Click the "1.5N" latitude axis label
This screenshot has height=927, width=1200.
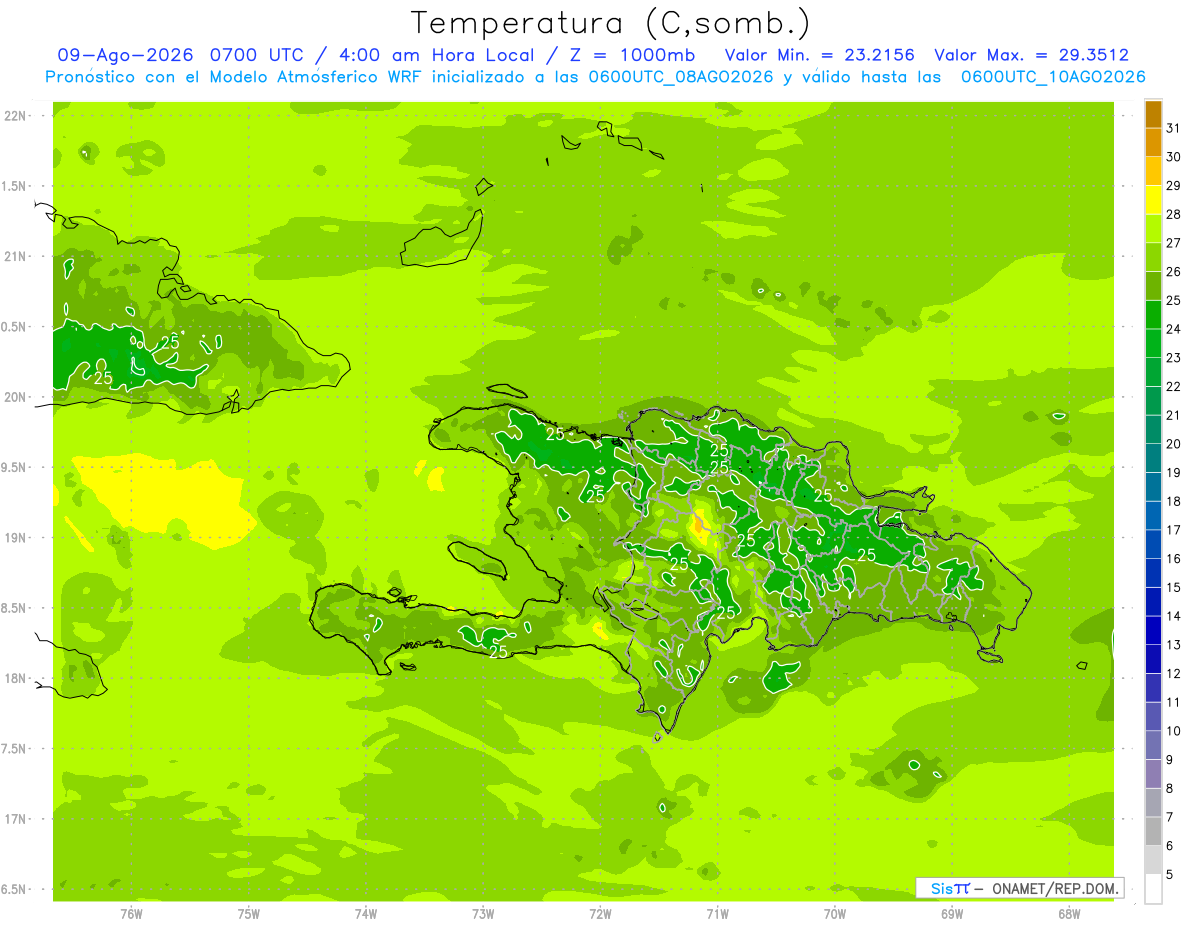16,186
